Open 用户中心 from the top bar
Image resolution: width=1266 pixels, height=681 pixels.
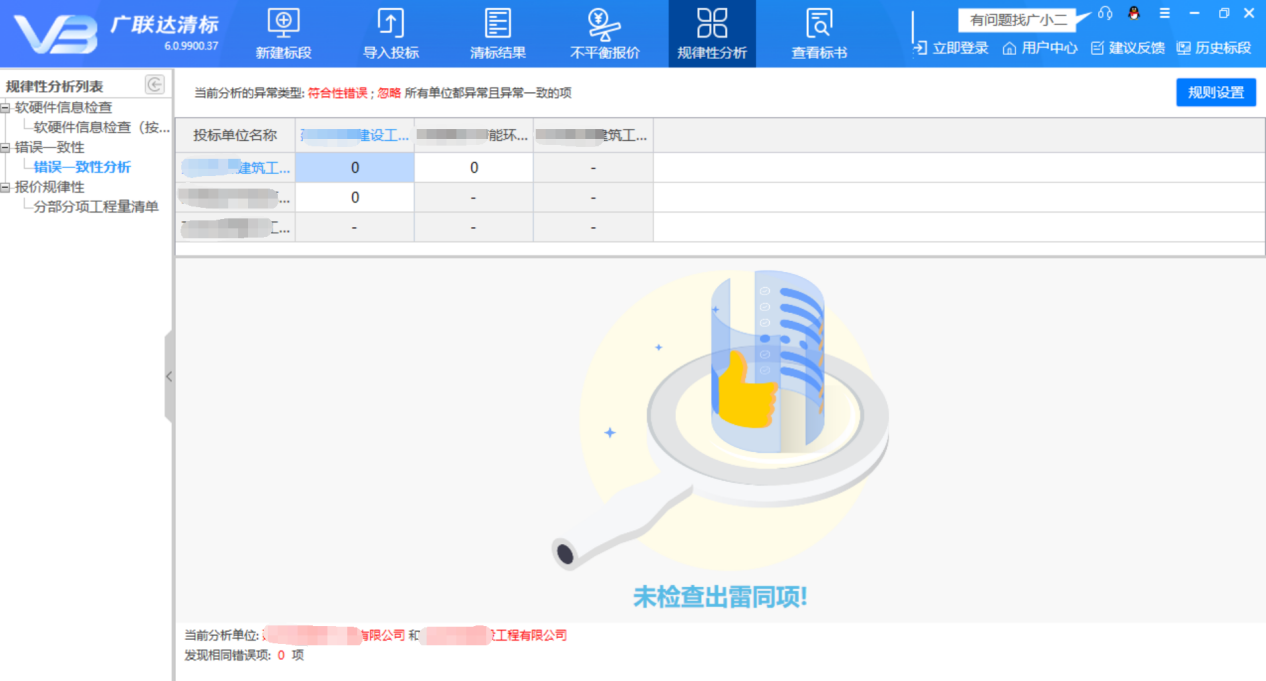pos(1039,47)
